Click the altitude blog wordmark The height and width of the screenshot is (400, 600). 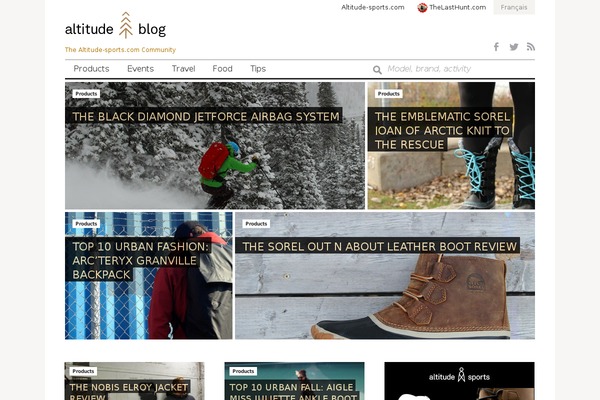click(x=115, y=29)
